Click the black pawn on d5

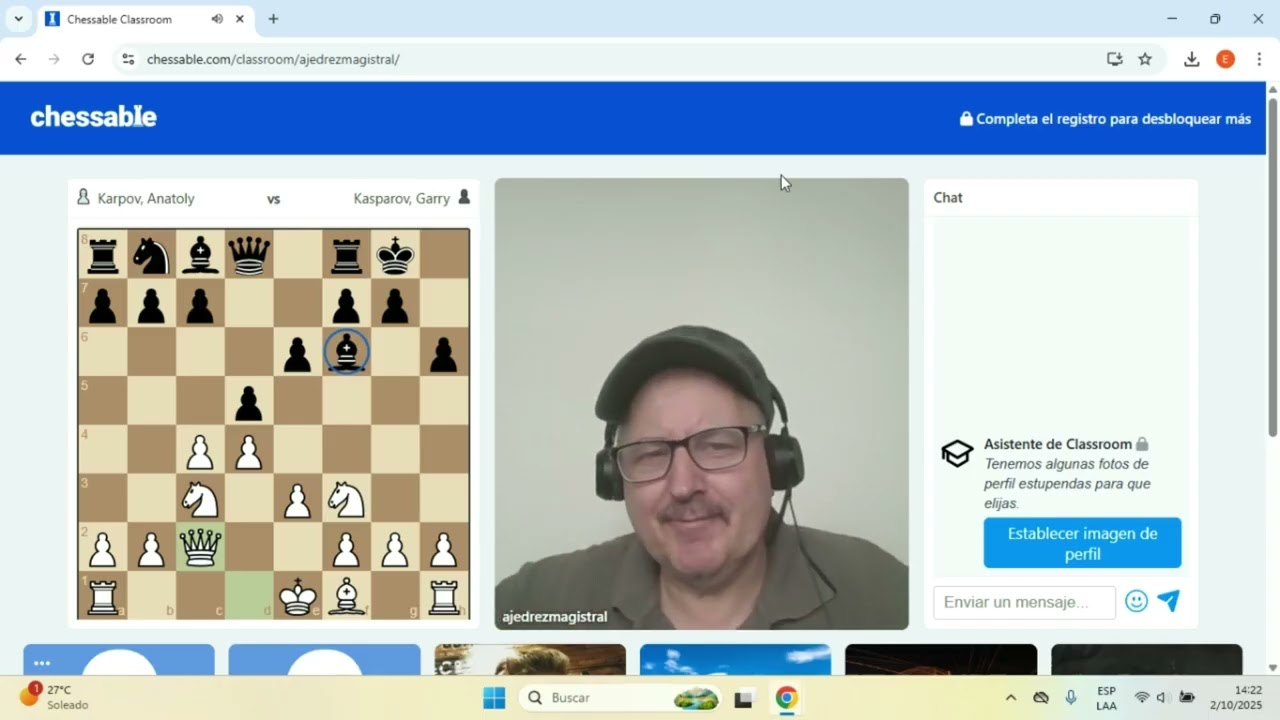(x=249, y=402)
